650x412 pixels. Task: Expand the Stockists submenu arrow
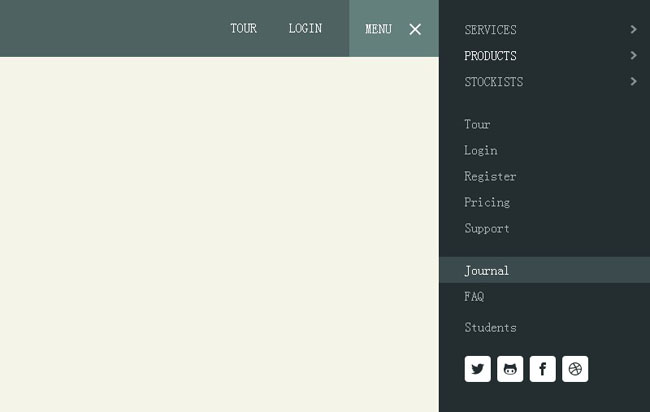pos(633,82)
